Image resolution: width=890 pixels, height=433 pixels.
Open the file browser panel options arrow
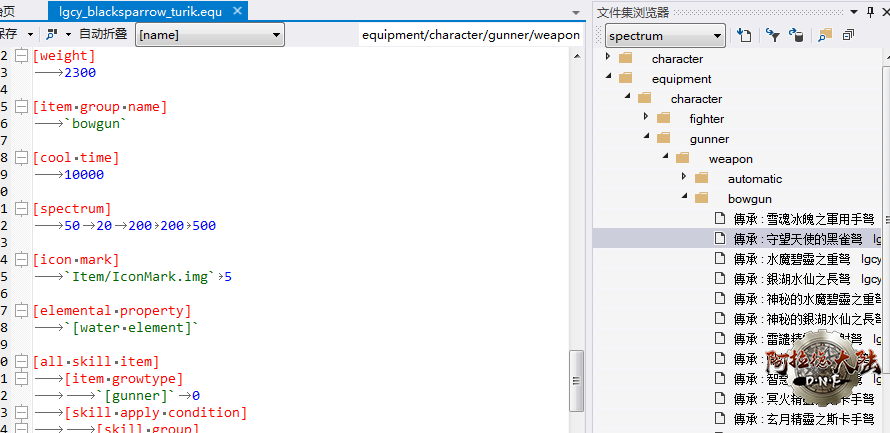click(852, 11)
